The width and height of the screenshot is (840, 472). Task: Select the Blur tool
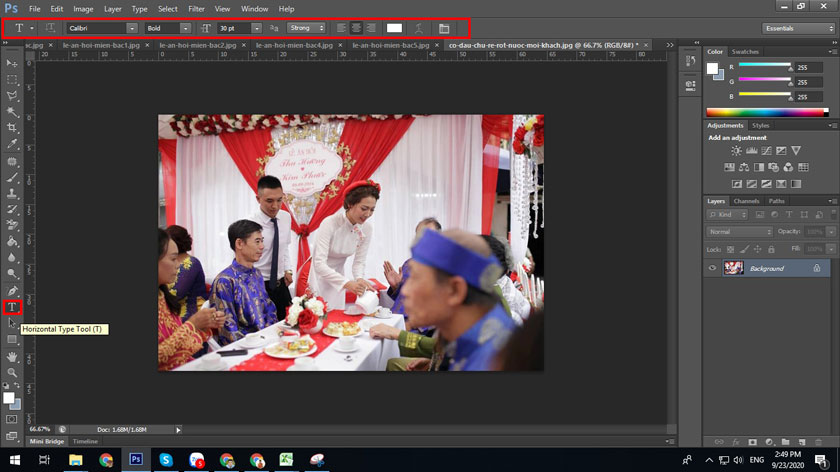[12, 258]
